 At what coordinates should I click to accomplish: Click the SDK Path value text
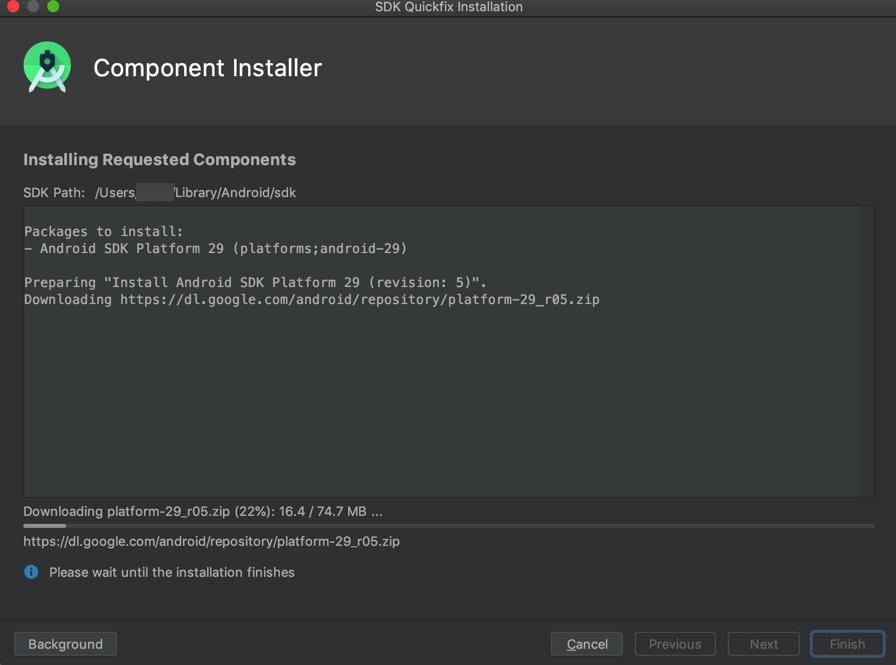coord(195,193)
